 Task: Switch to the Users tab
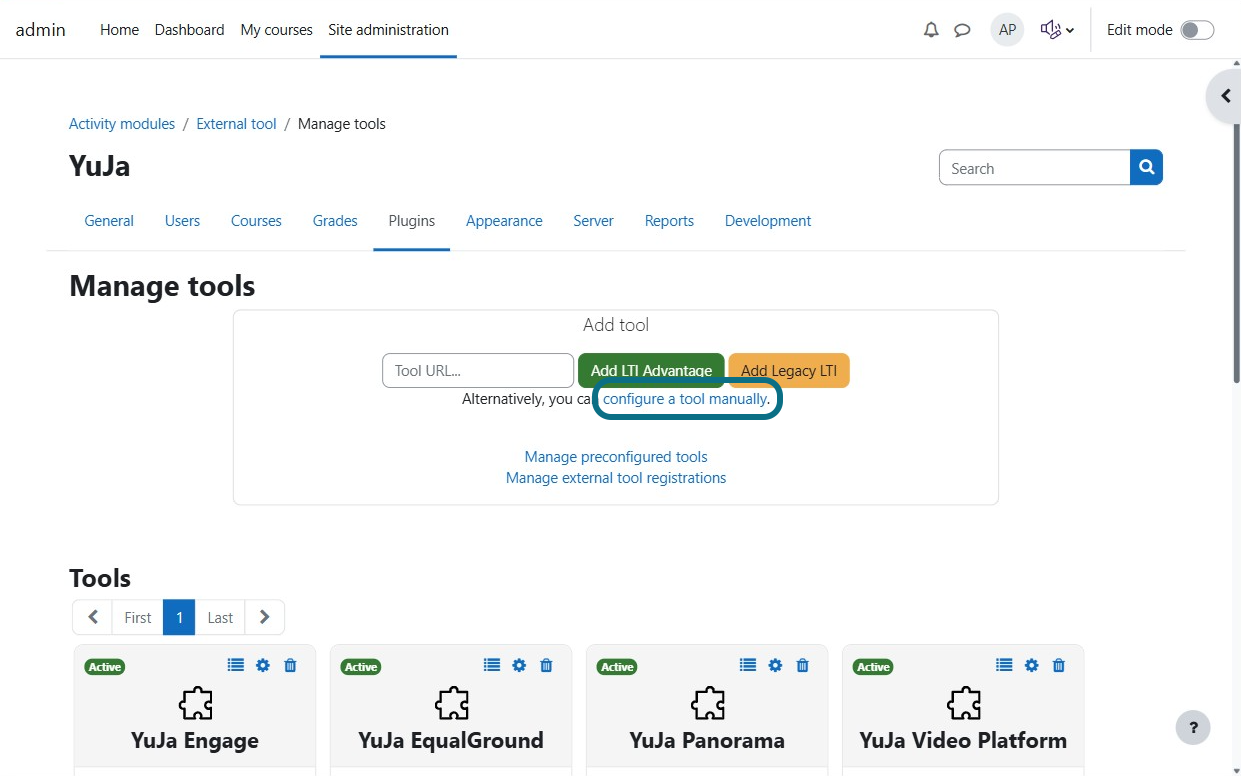182,221
